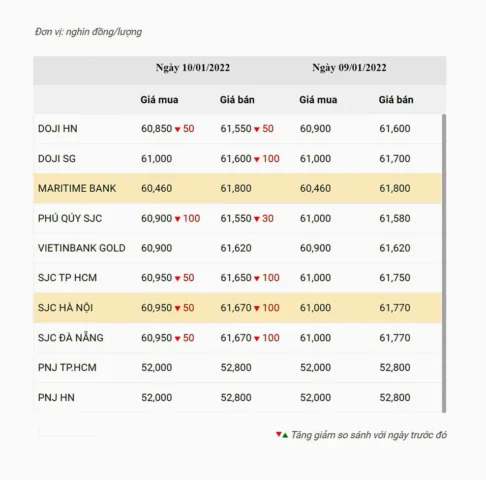Screen dimensions: 486x480
Task: Click the VIETINBANK GOLD row label
Action: pos(82,248)
